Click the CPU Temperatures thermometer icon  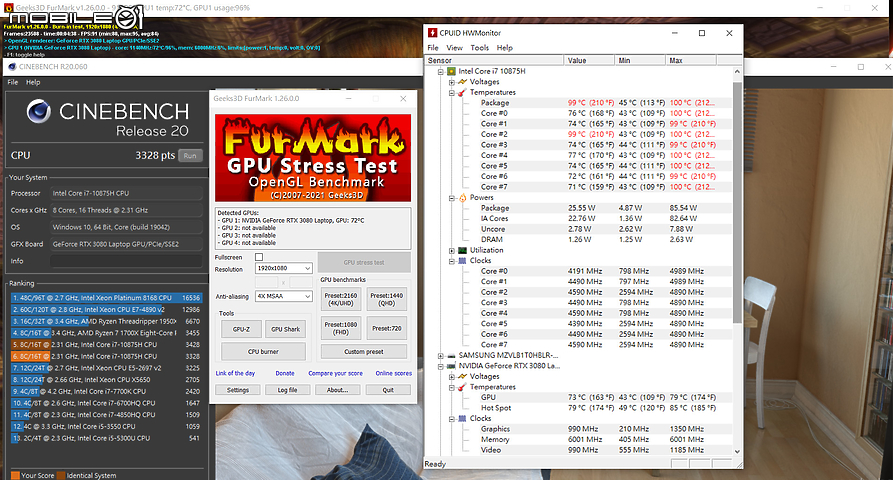tap(462, 92)
